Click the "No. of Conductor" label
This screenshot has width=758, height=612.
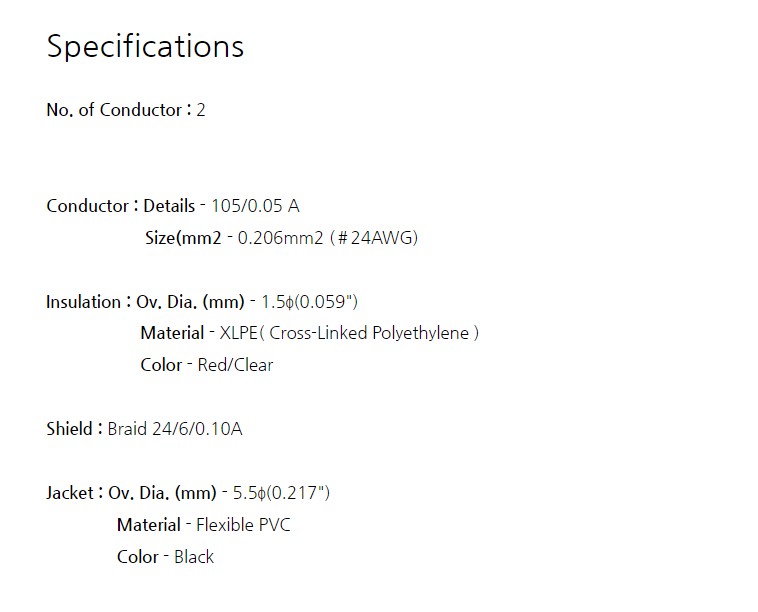tap(113, 110)
